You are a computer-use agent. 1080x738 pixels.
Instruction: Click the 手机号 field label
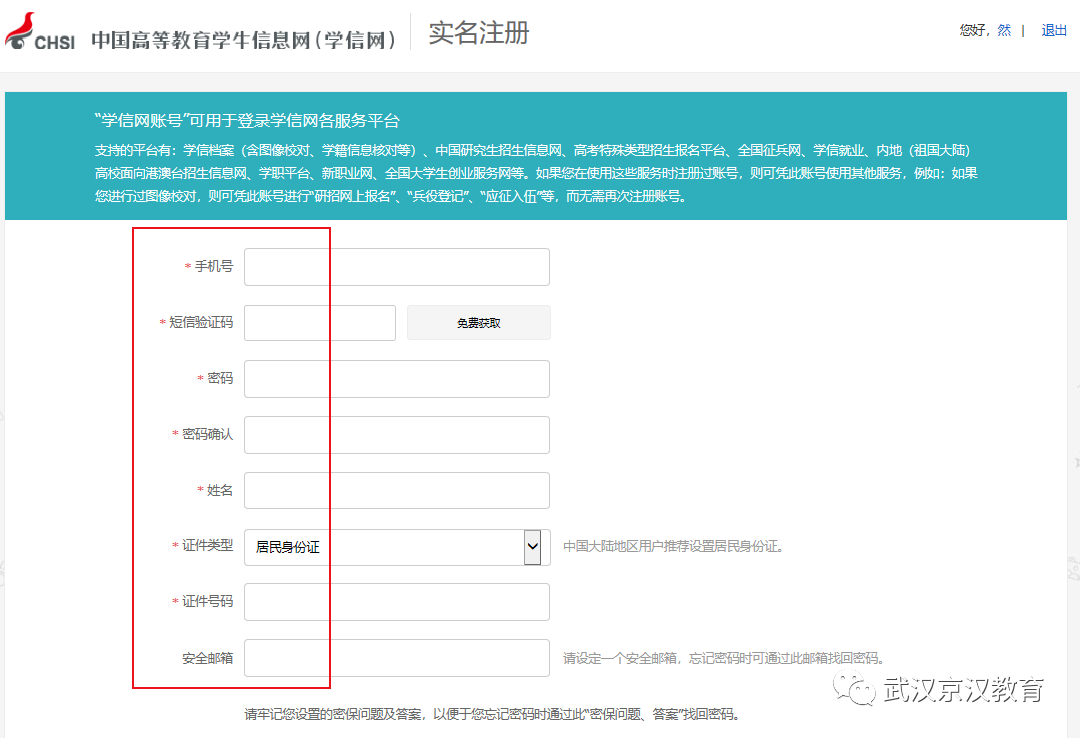(214, 266)
